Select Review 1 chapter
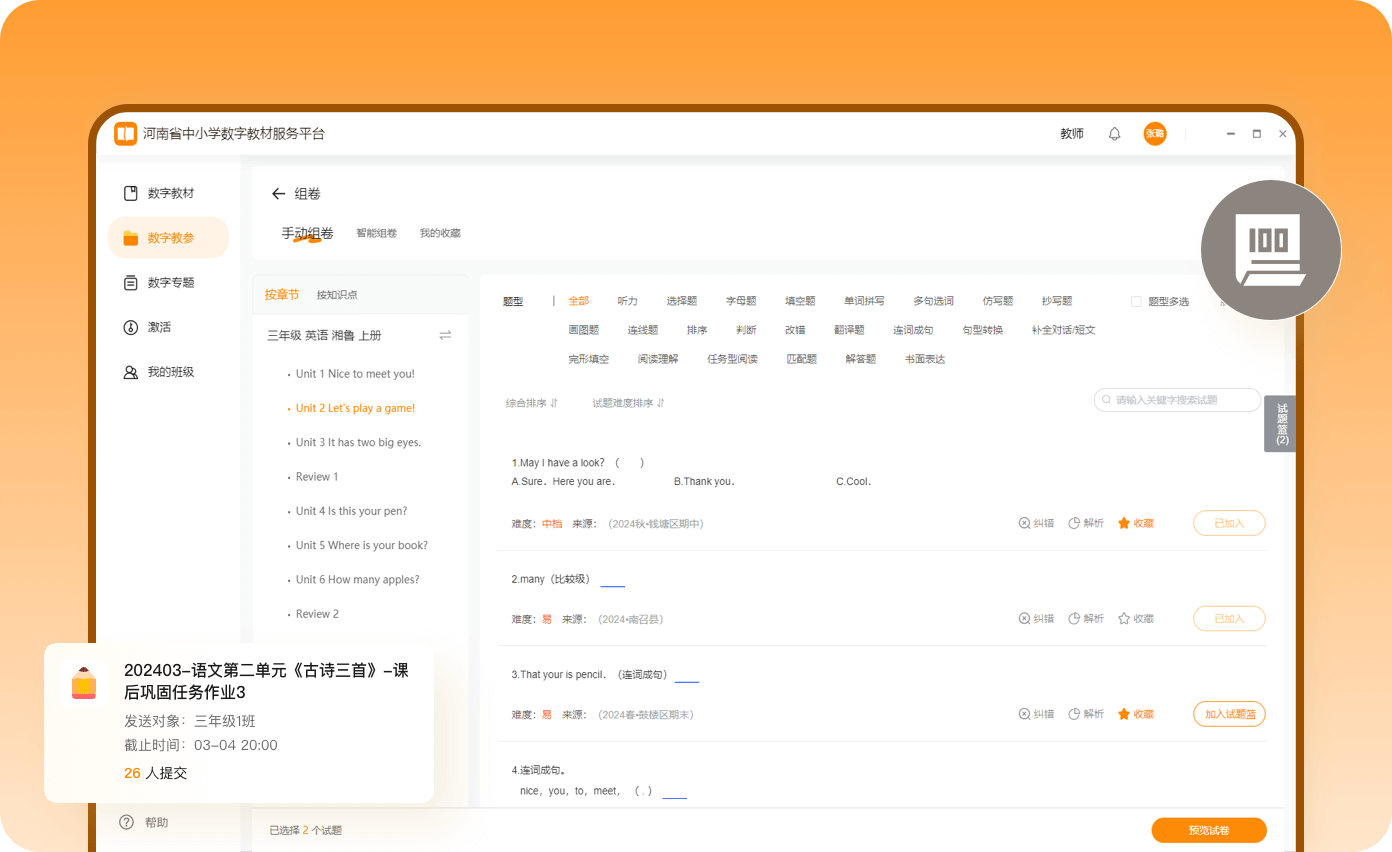 tap(317, 477)
